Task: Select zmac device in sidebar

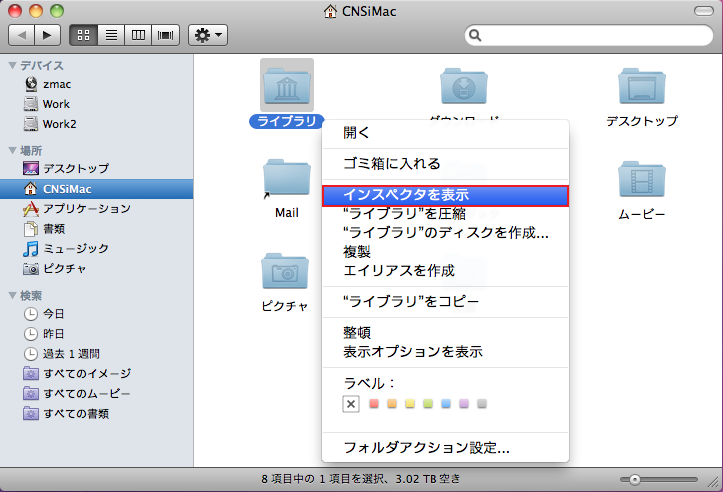Action: tap(56, 84)
